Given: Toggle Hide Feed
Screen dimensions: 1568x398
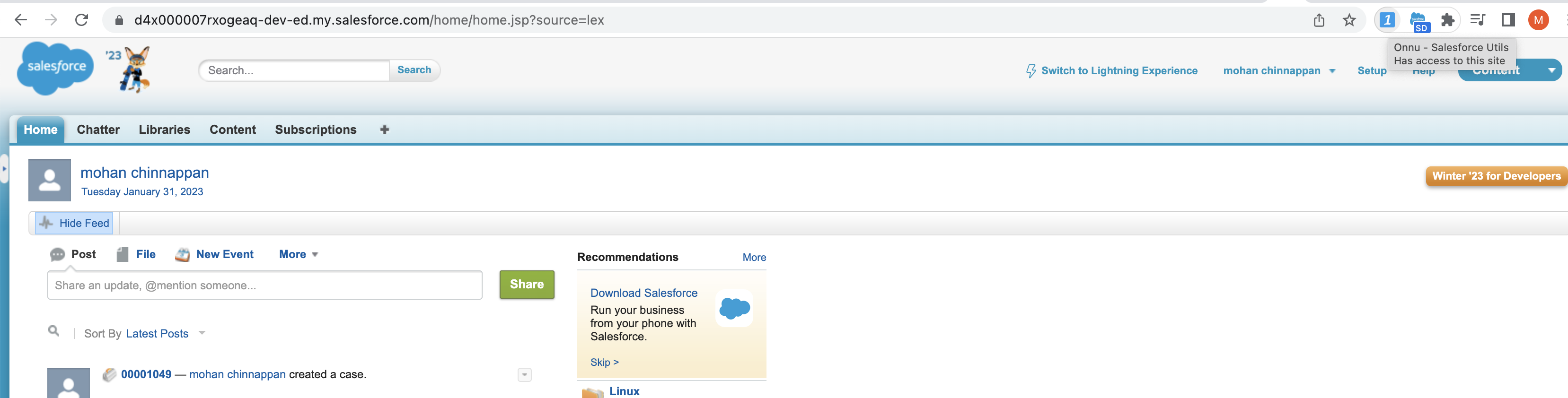Looking at the screenshot, I should point(74,223).
